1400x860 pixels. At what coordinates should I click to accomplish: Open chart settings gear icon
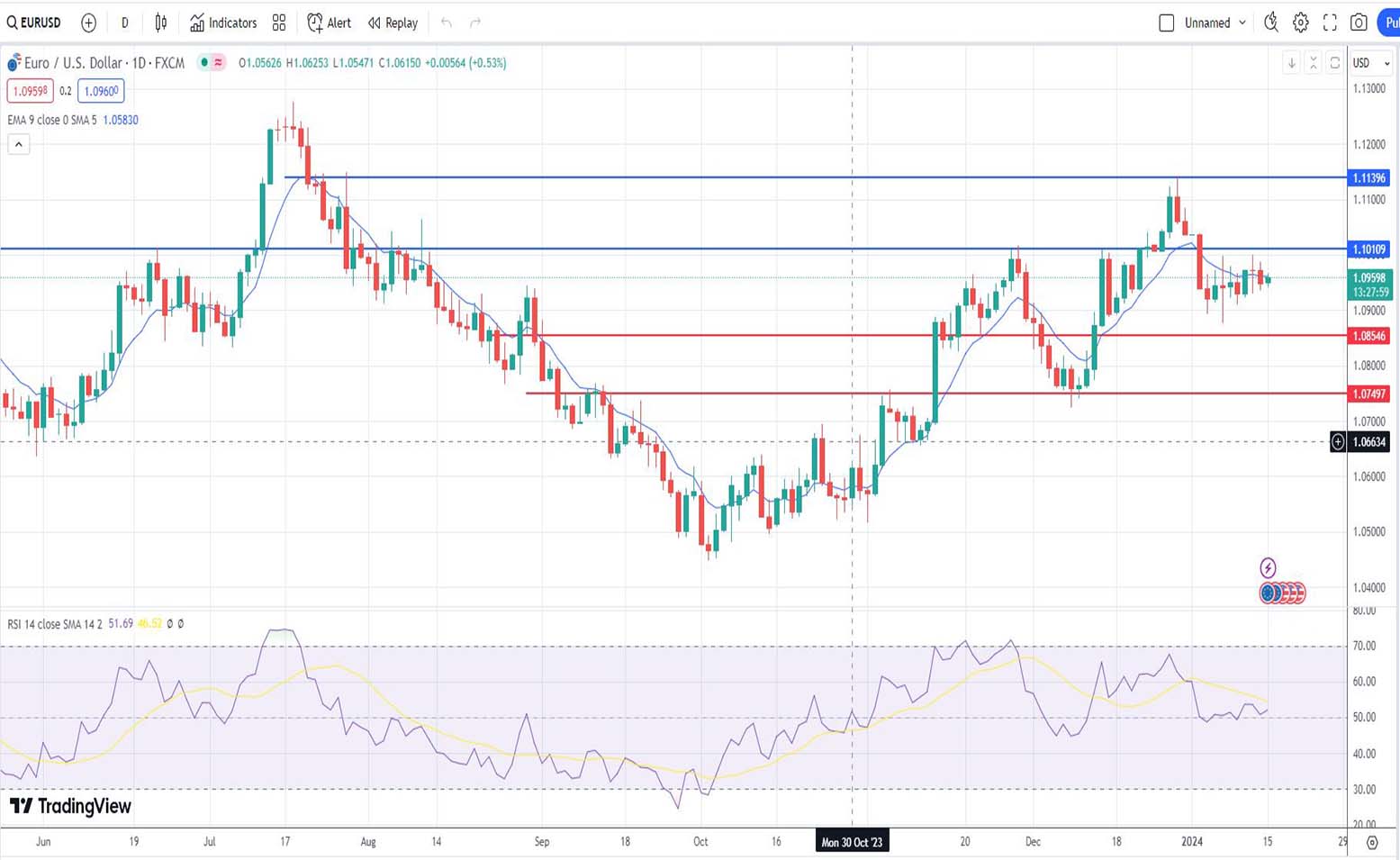(x=1300, y=23)
